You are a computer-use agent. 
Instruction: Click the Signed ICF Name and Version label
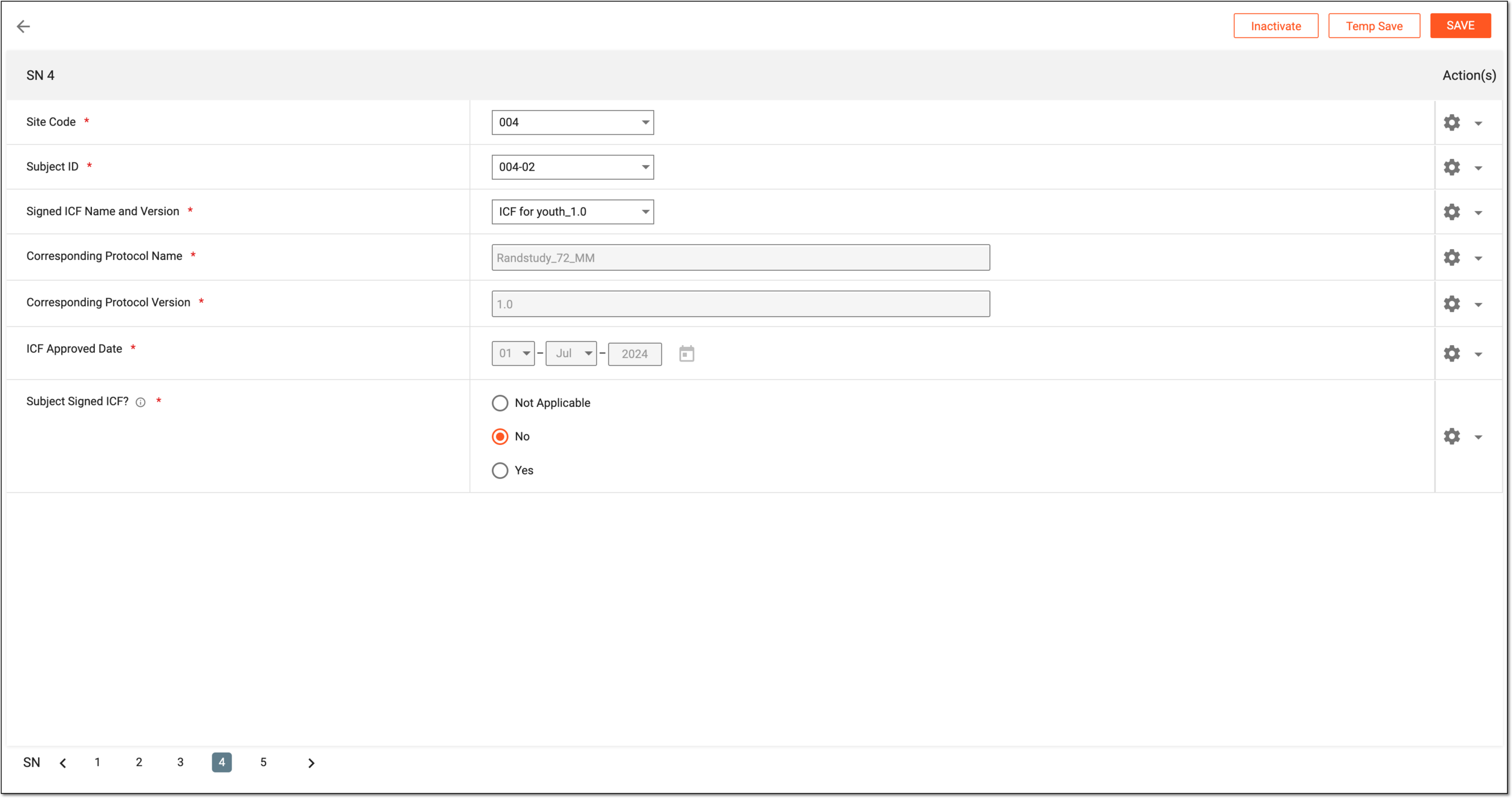[x=103, y=212]
